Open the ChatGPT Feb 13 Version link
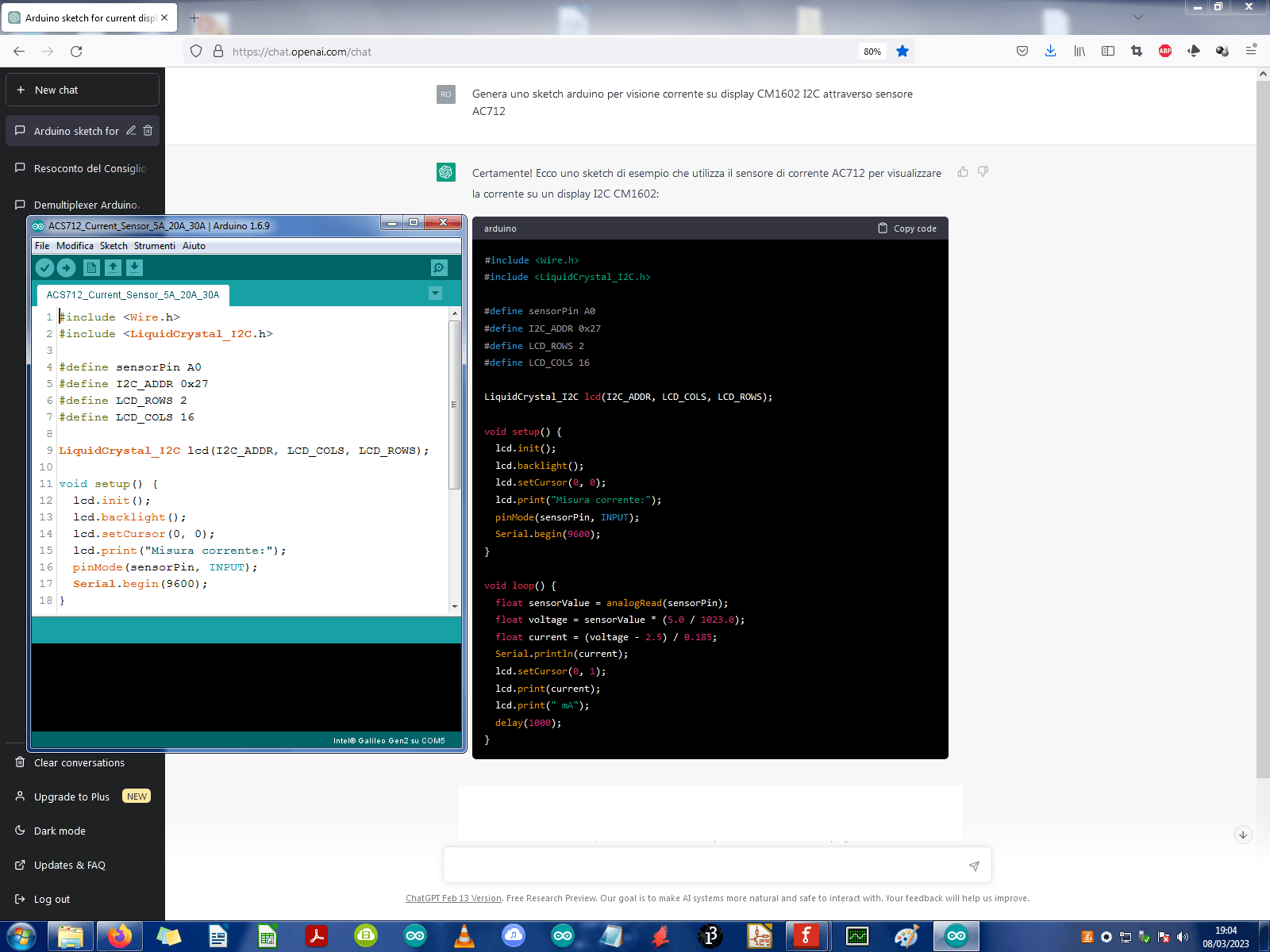 tap(453, 898)
